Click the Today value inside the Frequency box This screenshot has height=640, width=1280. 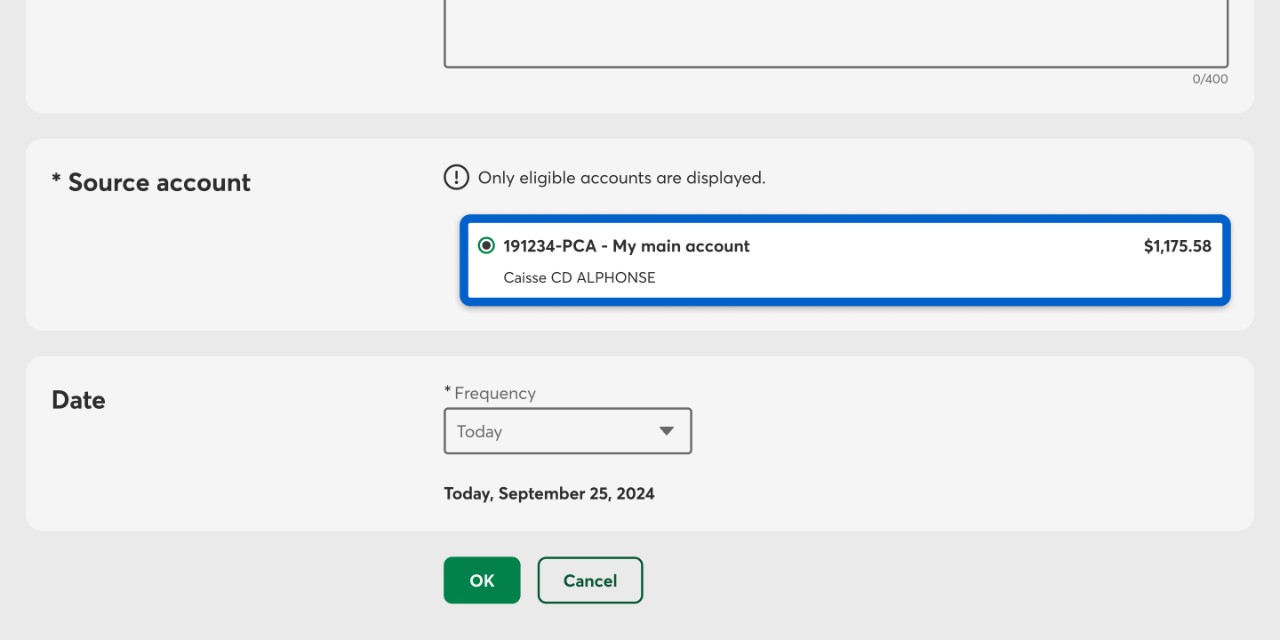click(x=480, y=432)
